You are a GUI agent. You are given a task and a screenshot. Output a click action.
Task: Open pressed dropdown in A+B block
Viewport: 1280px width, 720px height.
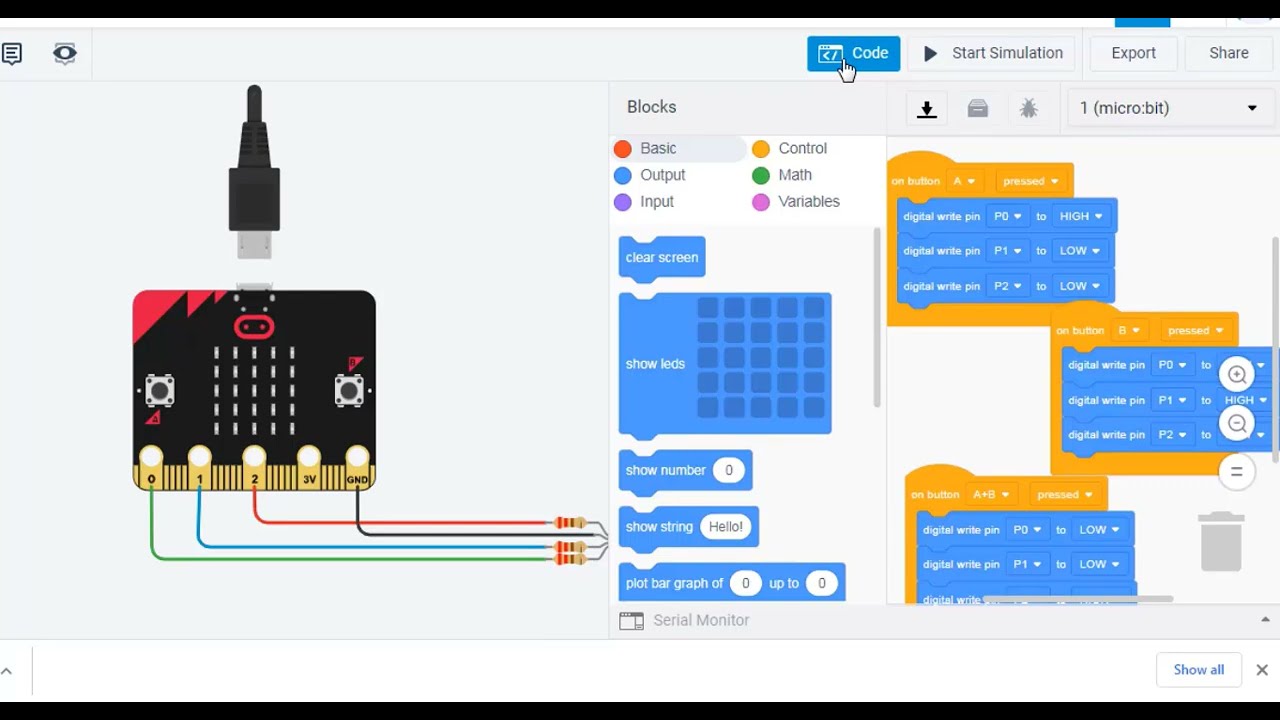coord(1063,495)
